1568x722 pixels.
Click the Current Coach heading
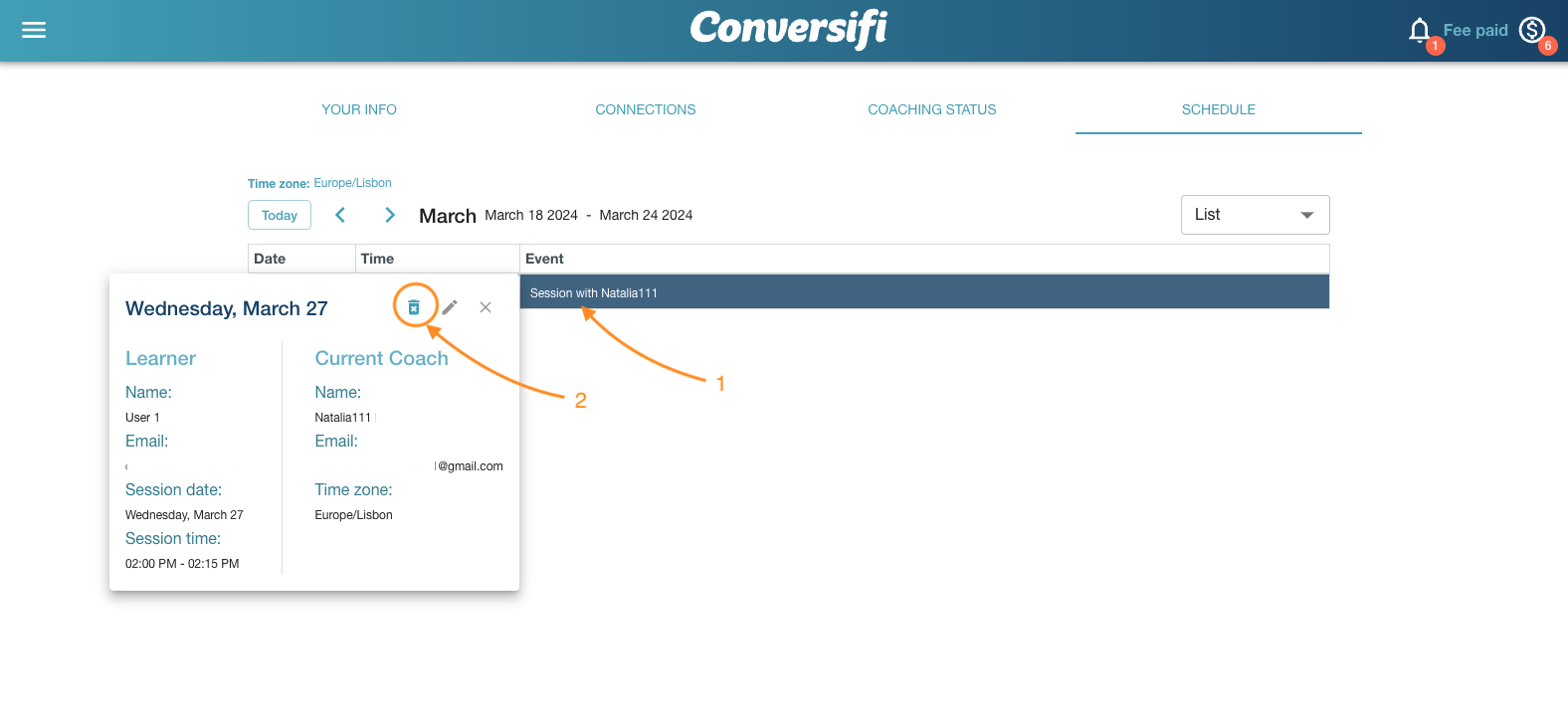coord(382,358)
